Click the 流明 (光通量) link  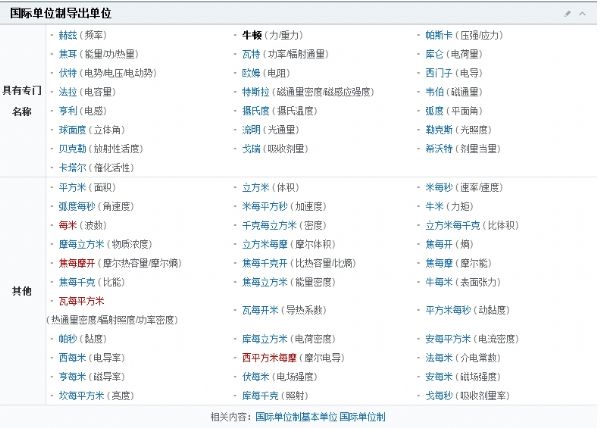pos(251,130)
